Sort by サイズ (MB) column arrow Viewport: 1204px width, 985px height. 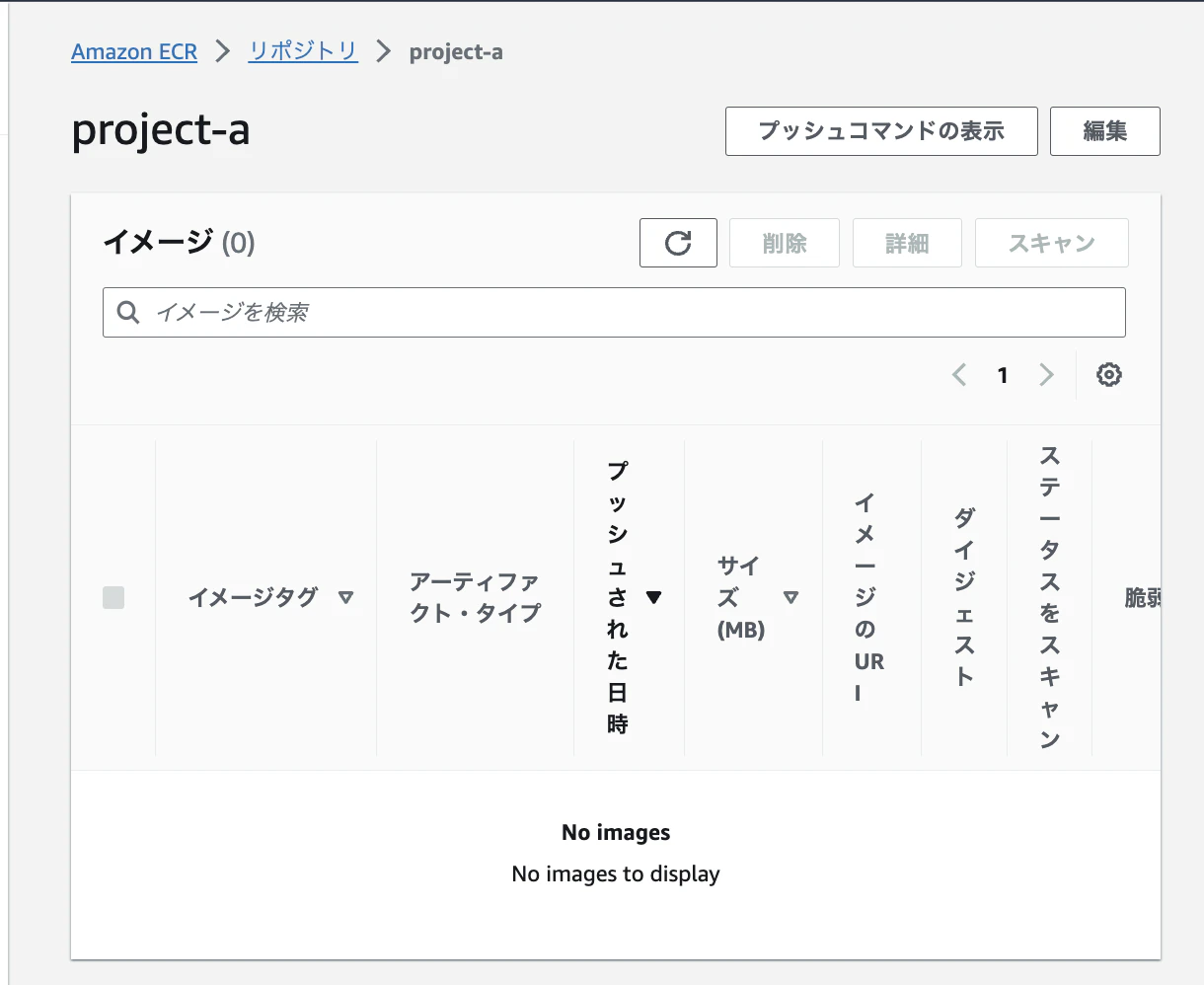tap(790, 597)
